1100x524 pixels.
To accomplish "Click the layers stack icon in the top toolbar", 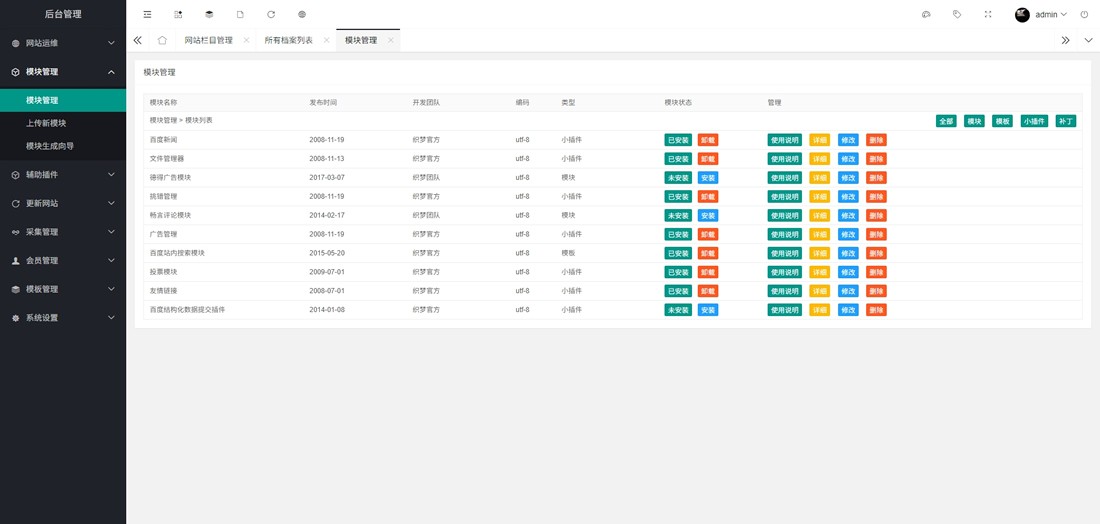I will pyautogui.click(x=209, y=15).
